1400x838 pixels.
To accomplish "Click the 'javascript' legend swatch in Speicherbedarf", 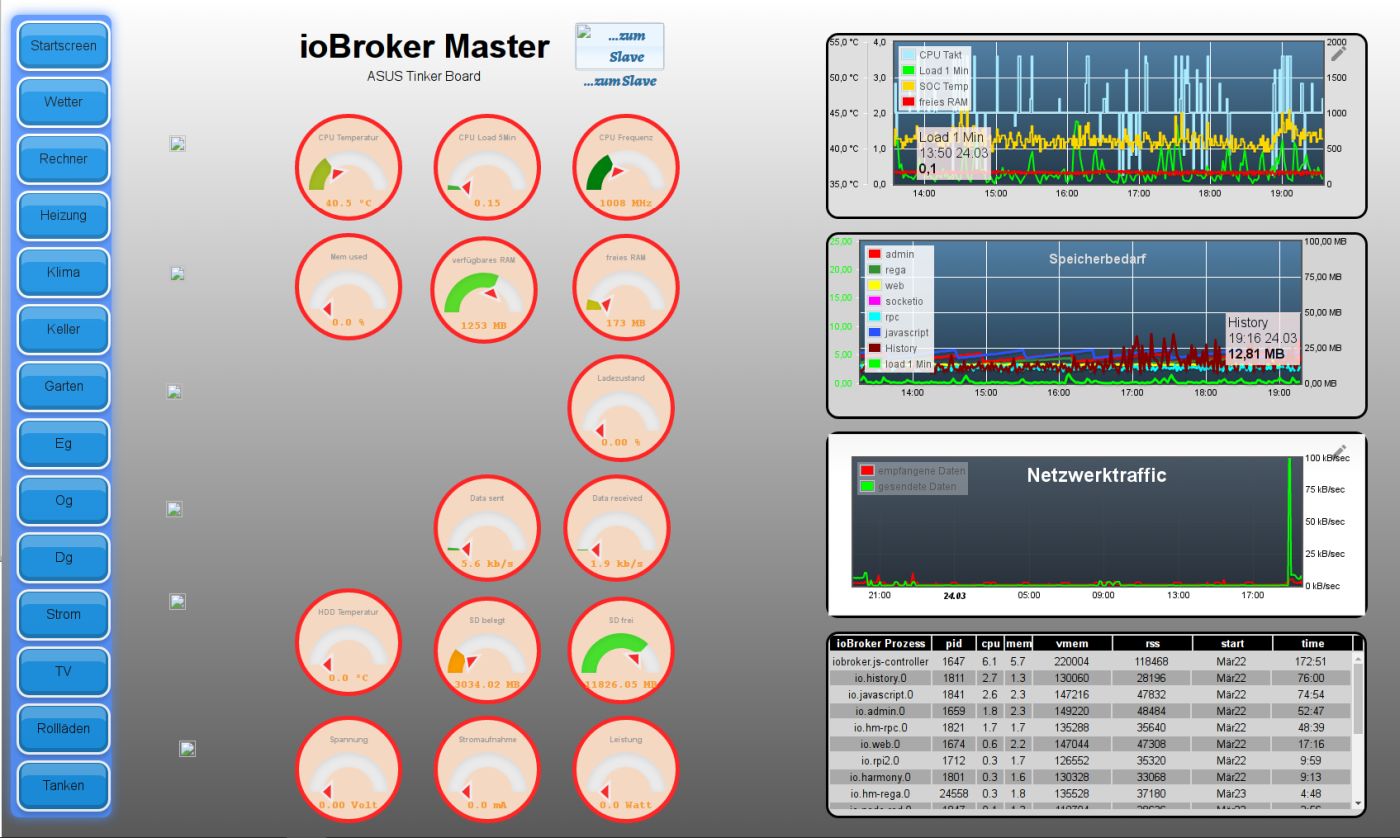I will click(x=874, y=332).
